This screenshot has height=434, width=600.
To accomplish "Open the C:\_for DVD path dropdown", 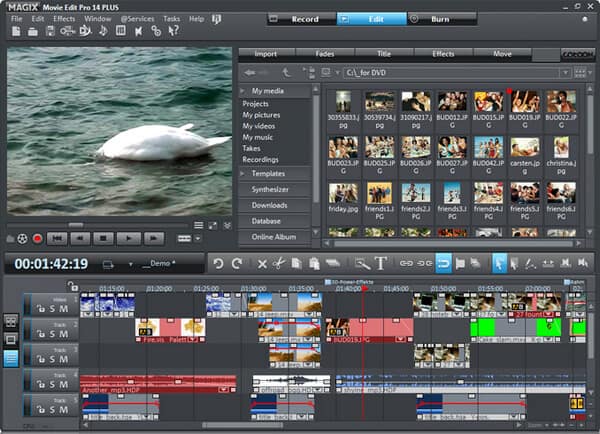I will (565, 73).
